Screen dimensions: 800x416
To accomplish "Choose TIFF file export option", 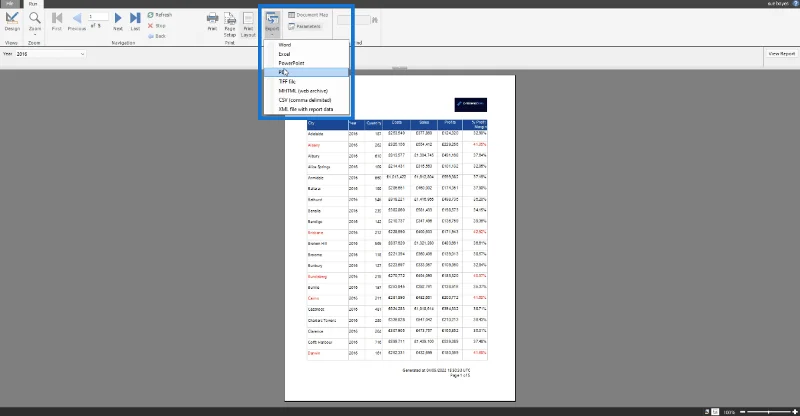I will coord(306,82).
